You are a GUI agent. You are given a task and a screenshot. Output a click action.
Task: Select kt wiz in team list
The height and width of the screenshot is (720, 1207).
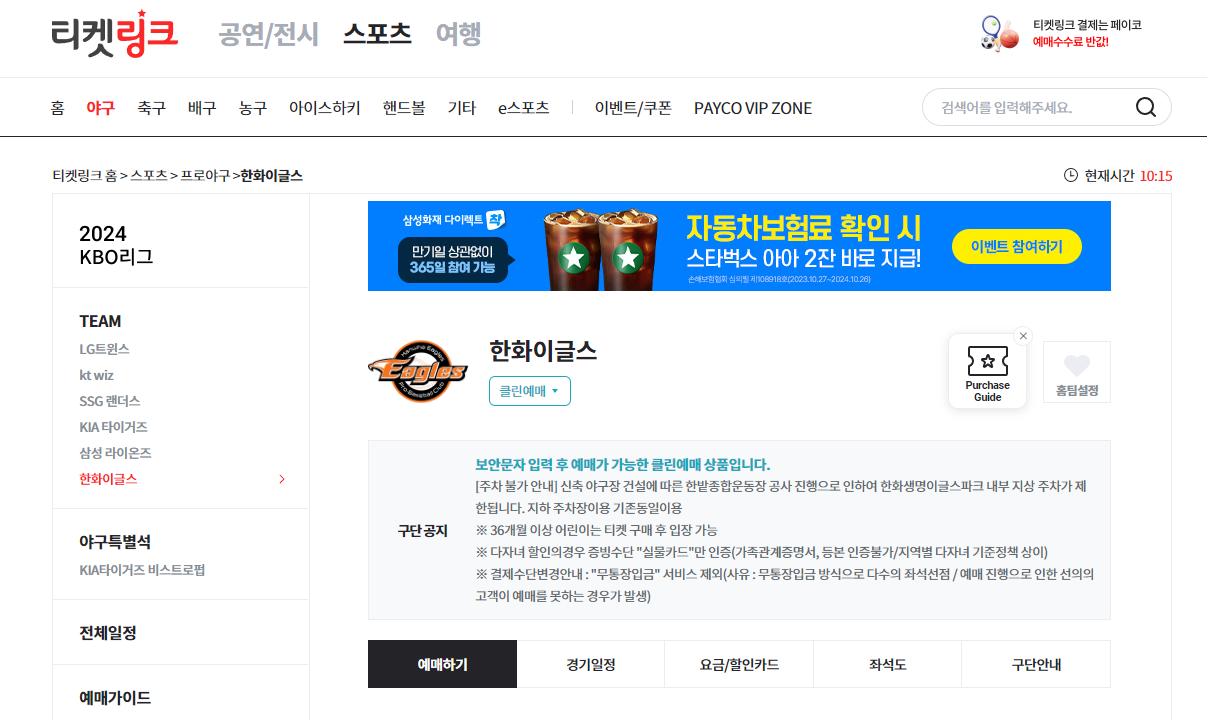tap(96, 375)
